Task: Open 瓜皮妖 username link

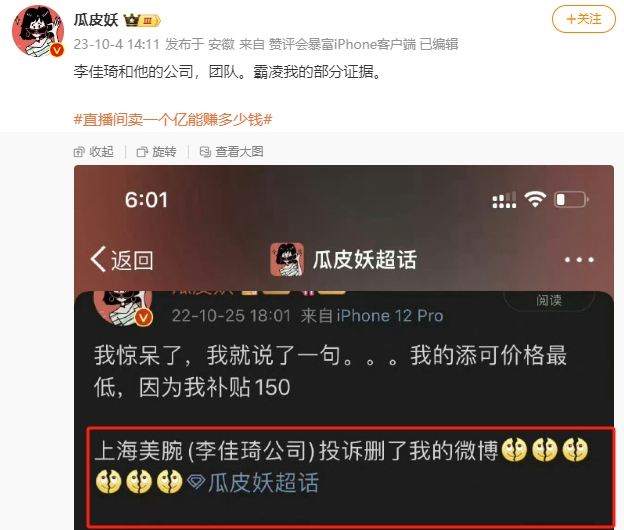Action: click(96, 20)
